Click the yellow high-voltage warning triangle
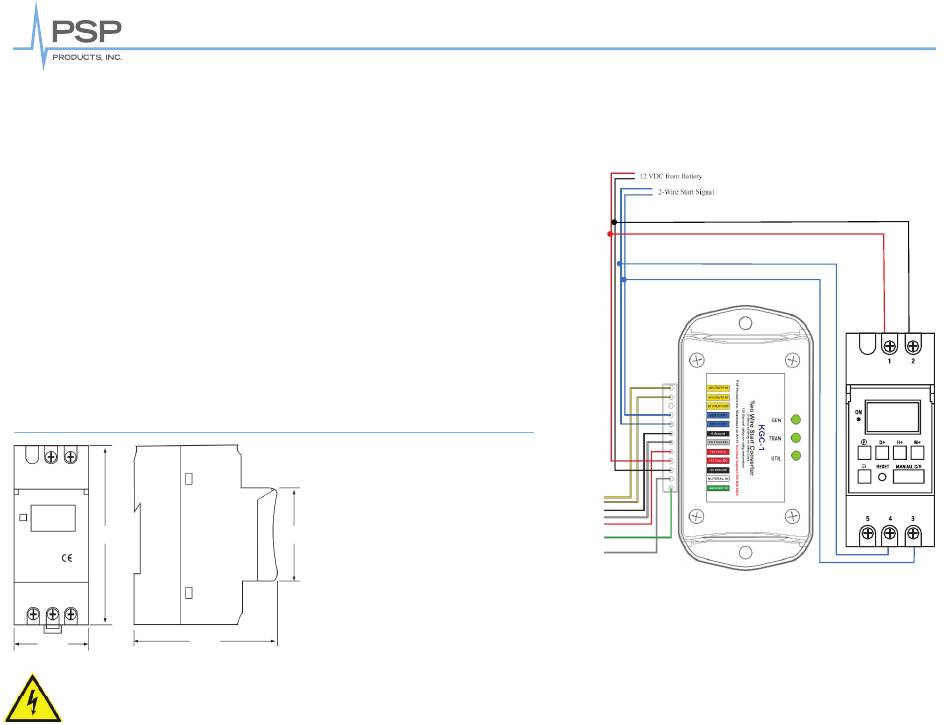 tap(33, 698)
